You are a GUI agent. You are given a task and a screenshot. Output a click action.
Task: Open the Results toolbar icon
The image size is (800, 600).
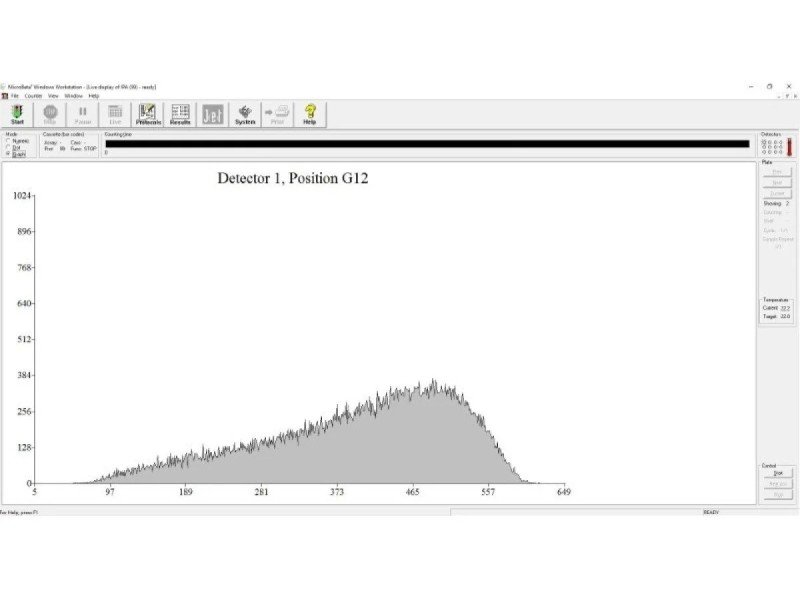tap(180, 114)
